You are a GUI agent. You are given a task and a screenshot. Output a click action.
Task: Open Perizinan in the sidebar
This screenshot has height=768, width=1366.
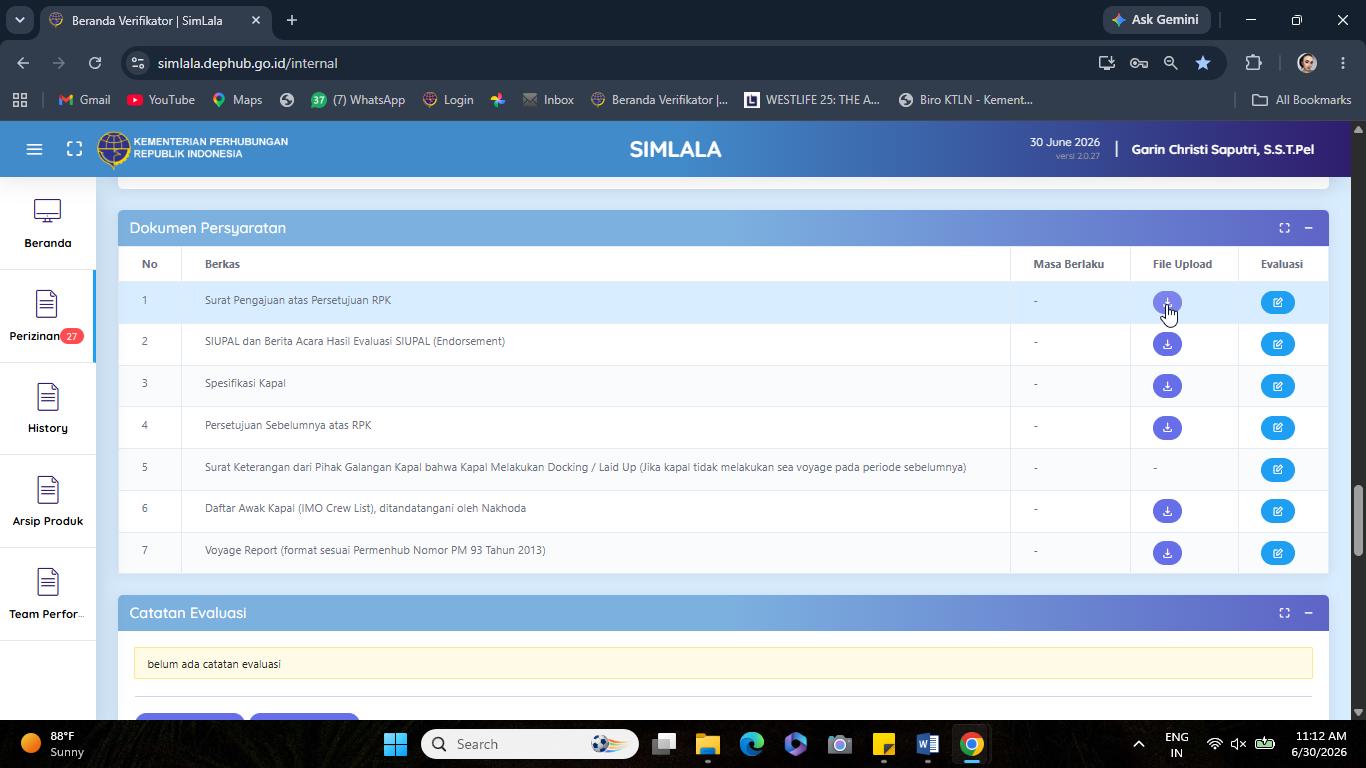click(47, 316)
